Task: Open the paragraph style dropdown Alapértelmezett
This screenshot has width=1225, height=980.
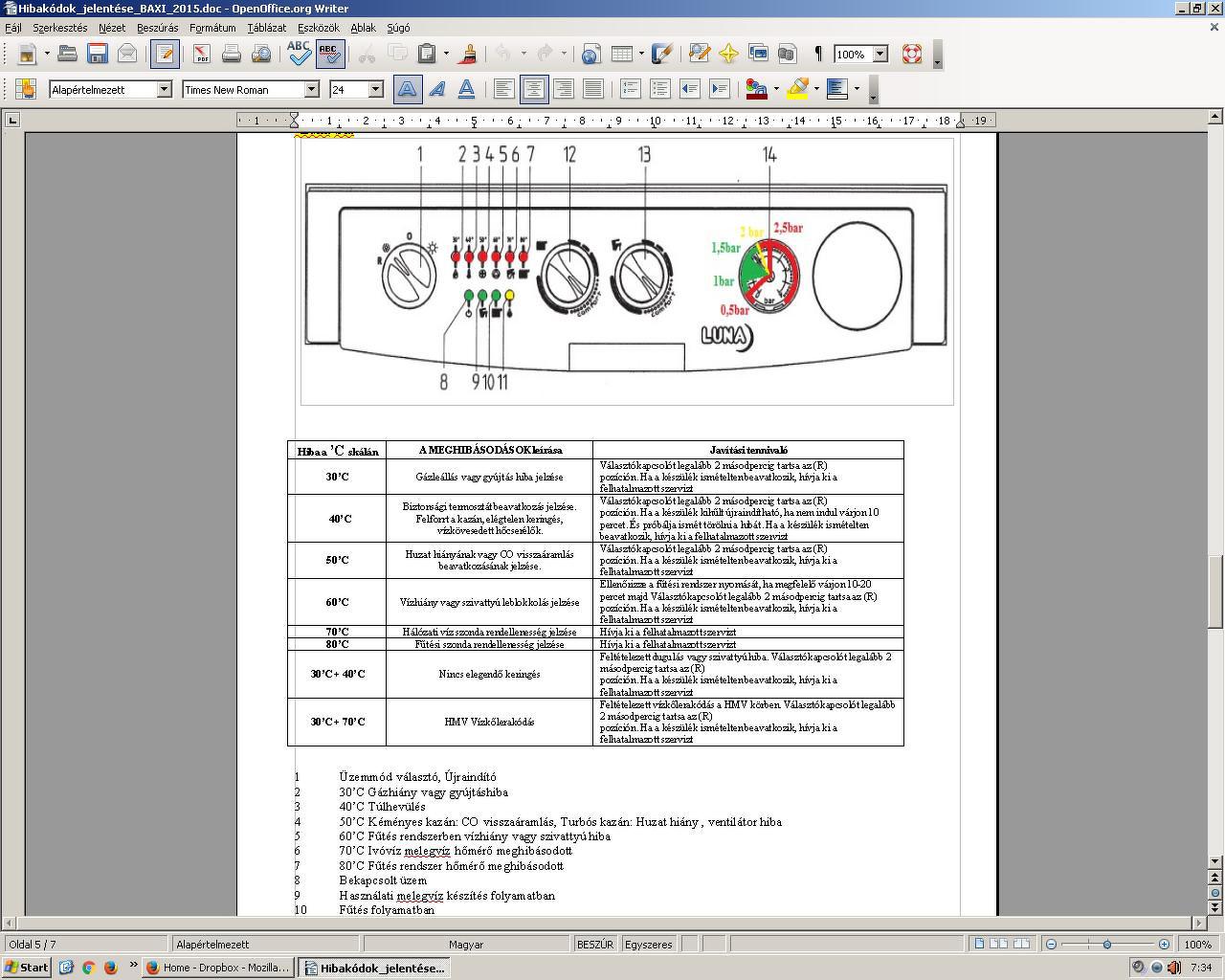Action: [164, 89]
